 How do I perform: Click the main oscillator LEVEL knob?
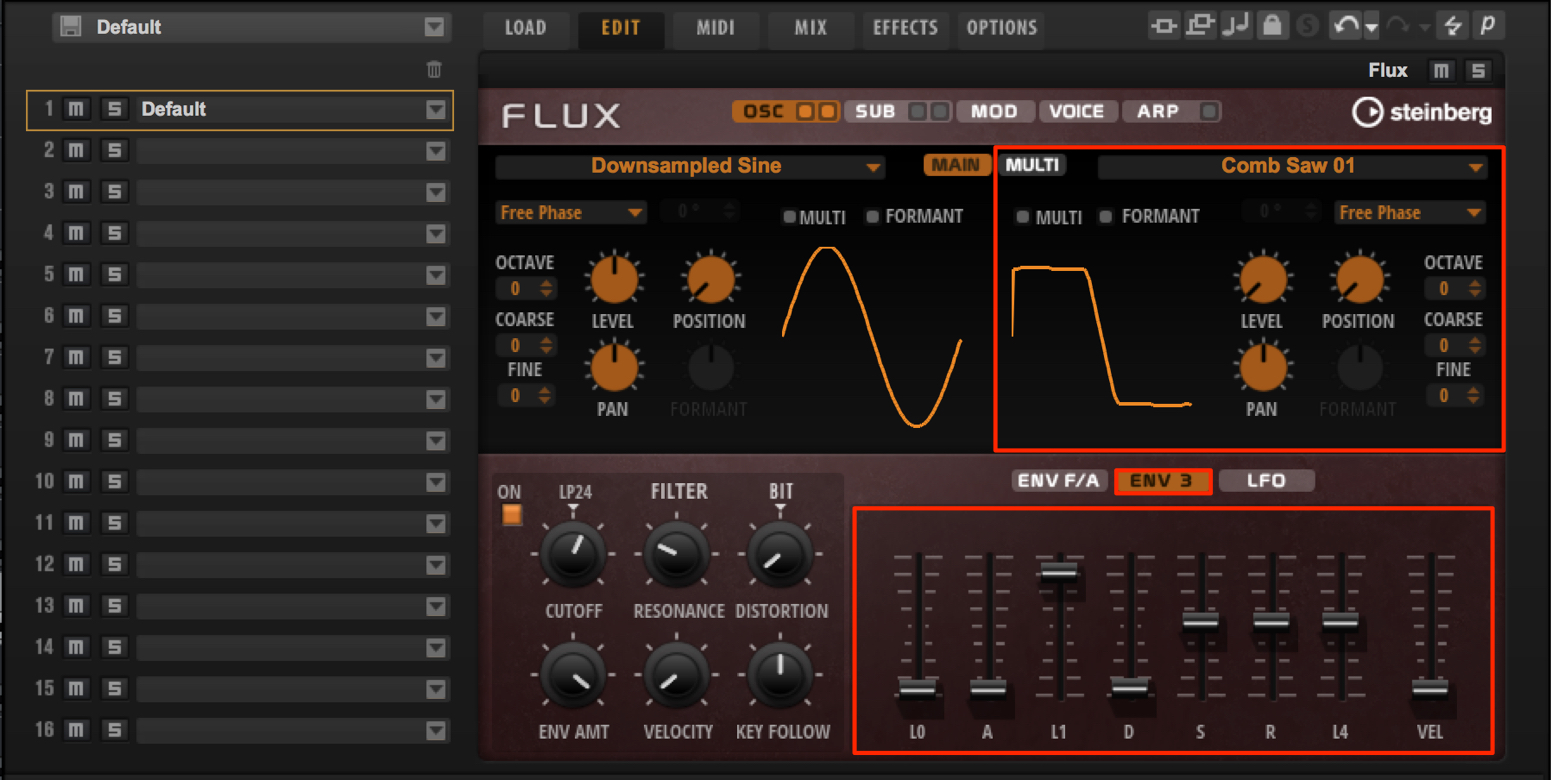click(613, 279)
